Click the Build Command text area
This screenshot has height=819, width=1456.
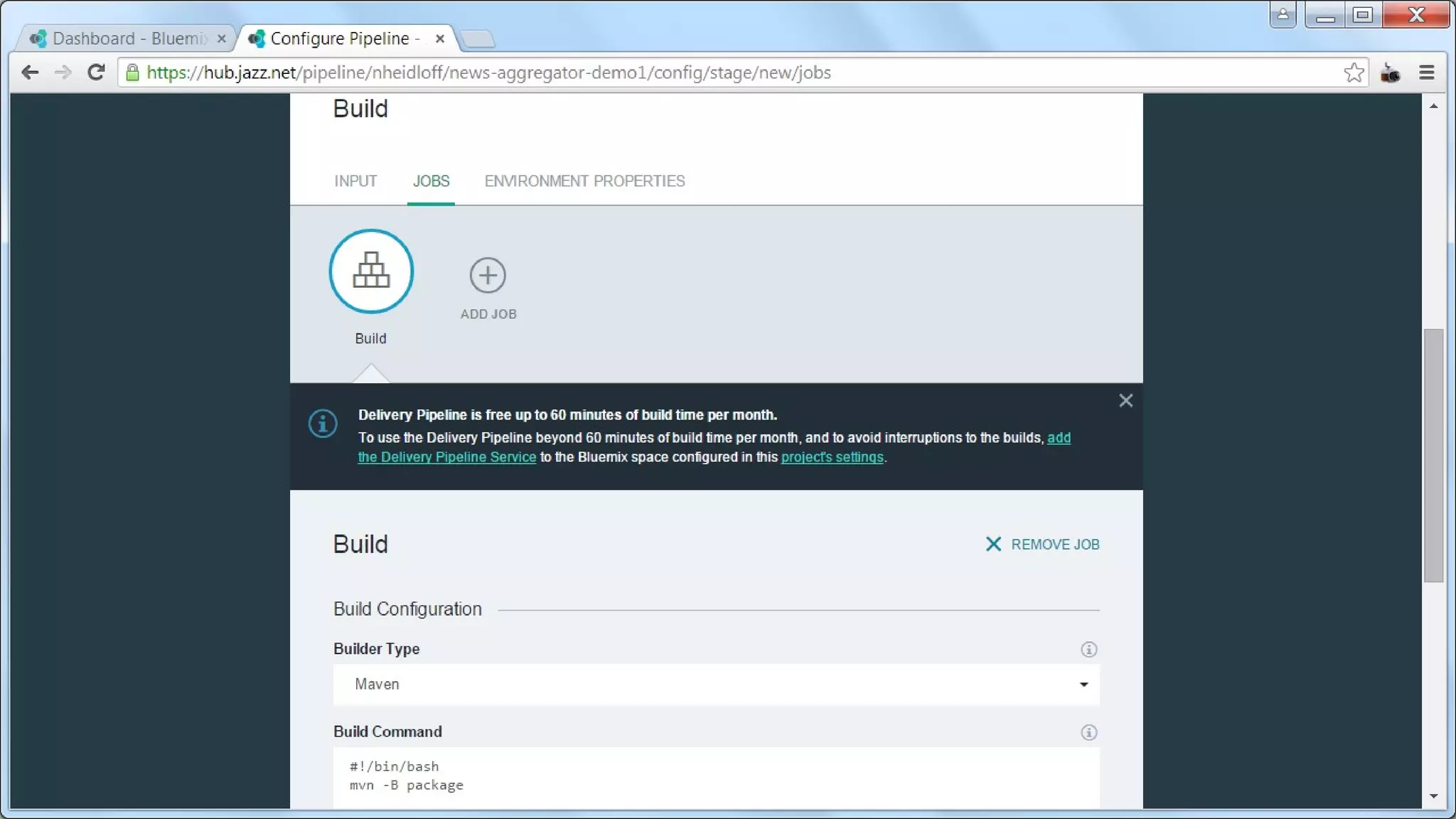click(716, 776)
